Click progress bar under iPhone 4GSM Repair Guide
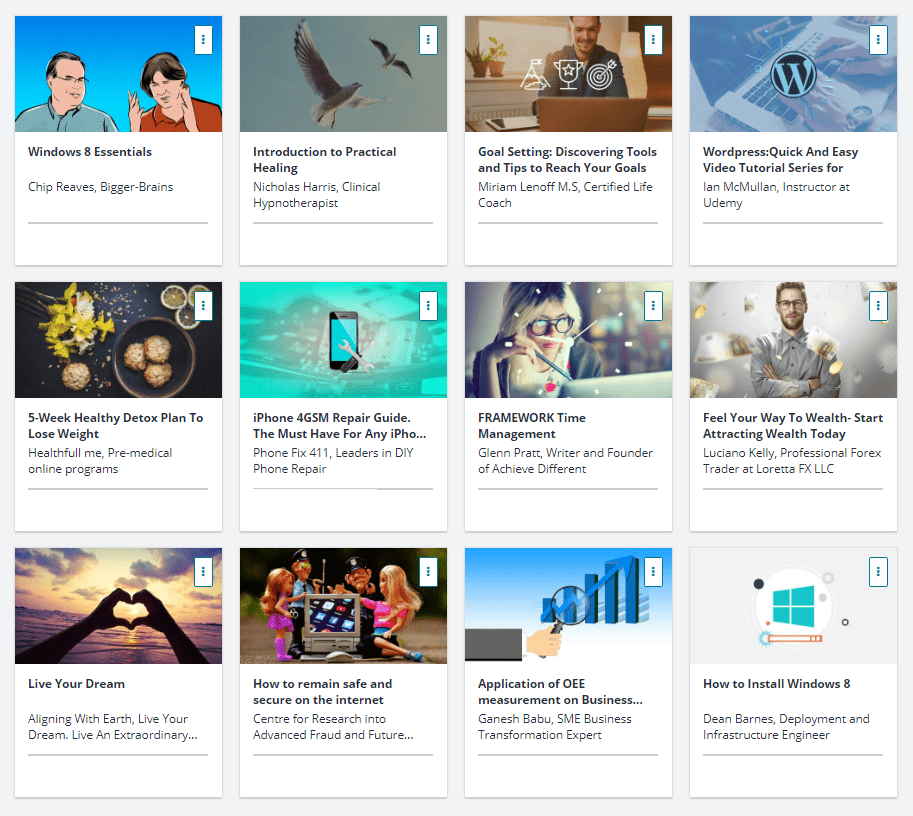 click(x=343, y=489)
